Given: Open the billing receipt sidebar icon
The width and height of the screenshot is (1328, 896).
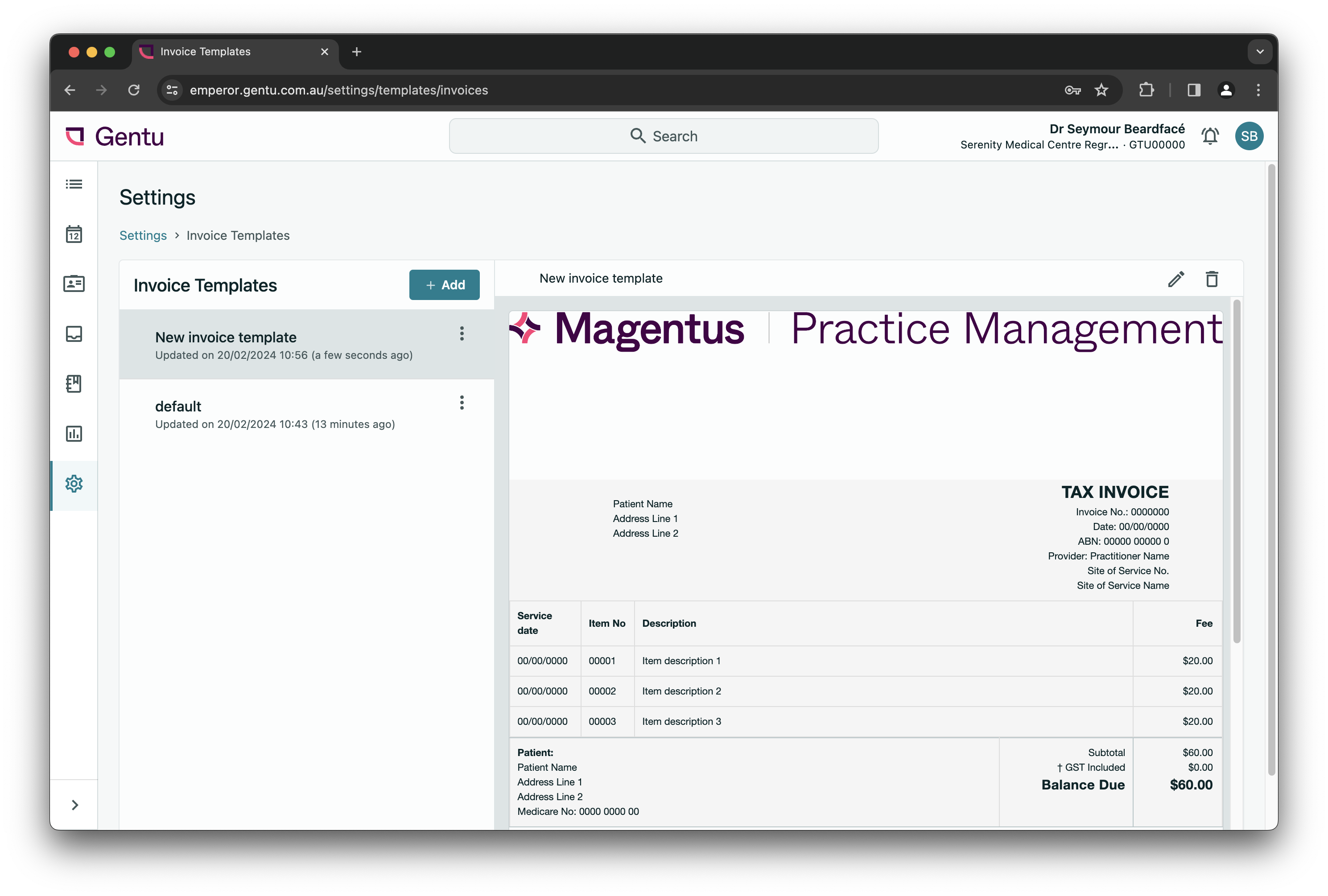Looking at the screenshot, I should click(74, 384).
